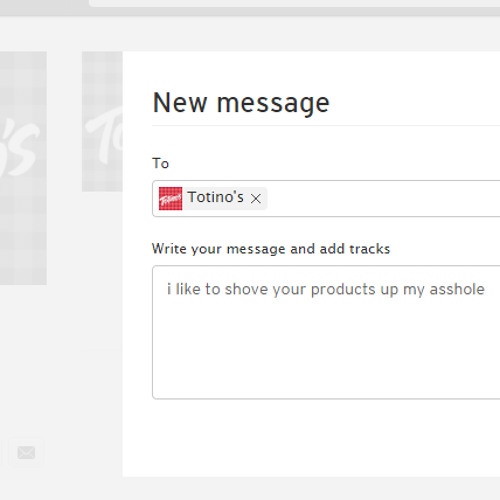The width and height of the screenshot is (500, 500).
Task: Click the gray header strip at top left
Action: [44, 7]
